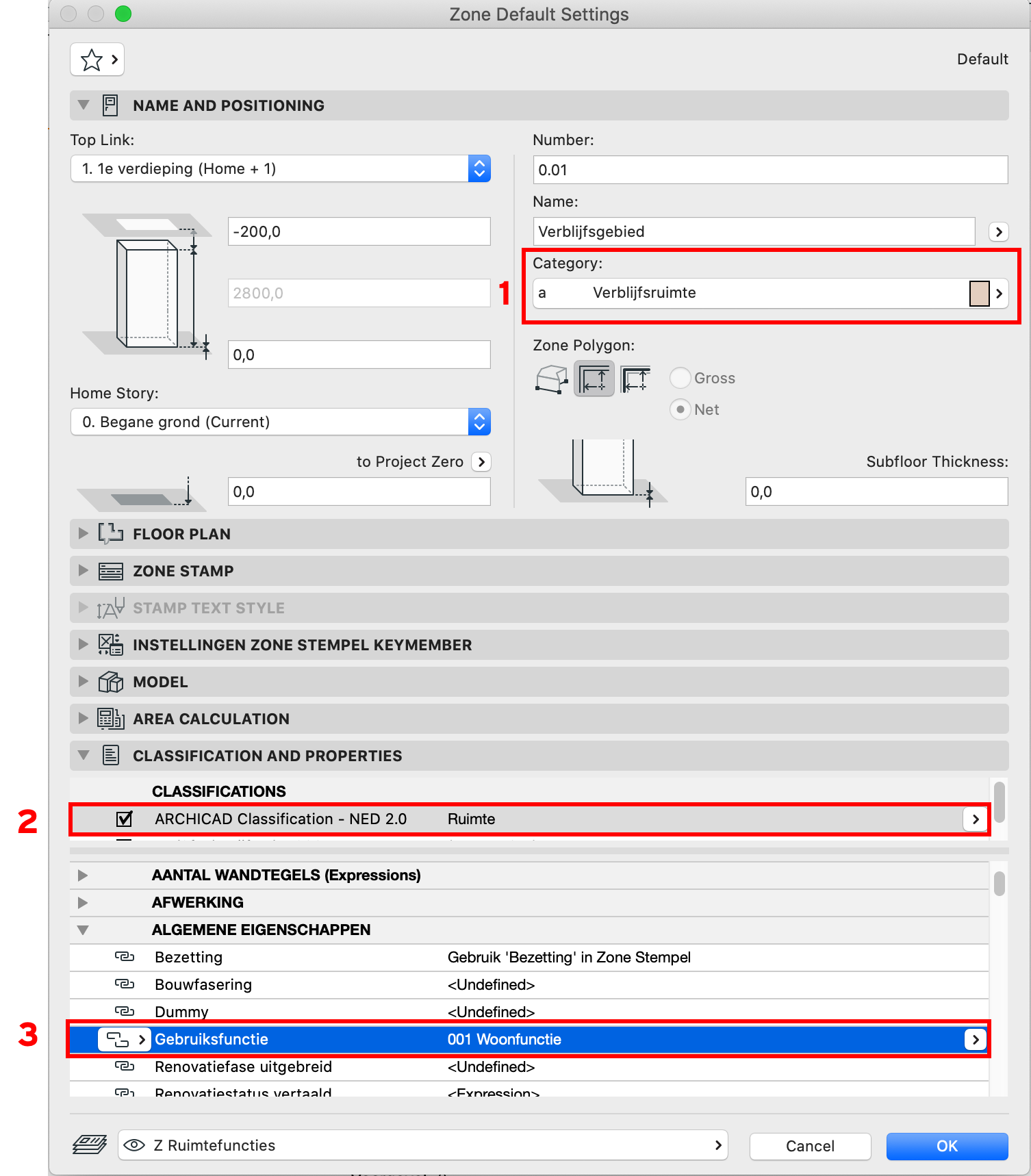Collapse the Algemene Eigenschappen group
This screenshot has width=1031, height=1176.
pyautogui.click(x=83, y=930)
